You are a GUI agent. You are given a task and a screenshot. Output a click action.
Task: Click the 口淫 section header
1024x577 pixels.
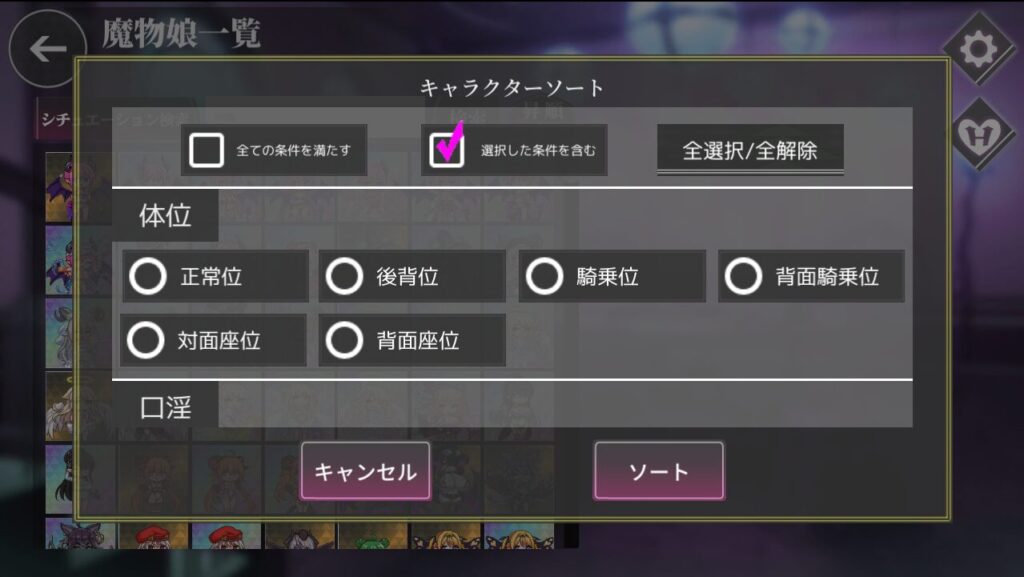[x=165, y=407]
